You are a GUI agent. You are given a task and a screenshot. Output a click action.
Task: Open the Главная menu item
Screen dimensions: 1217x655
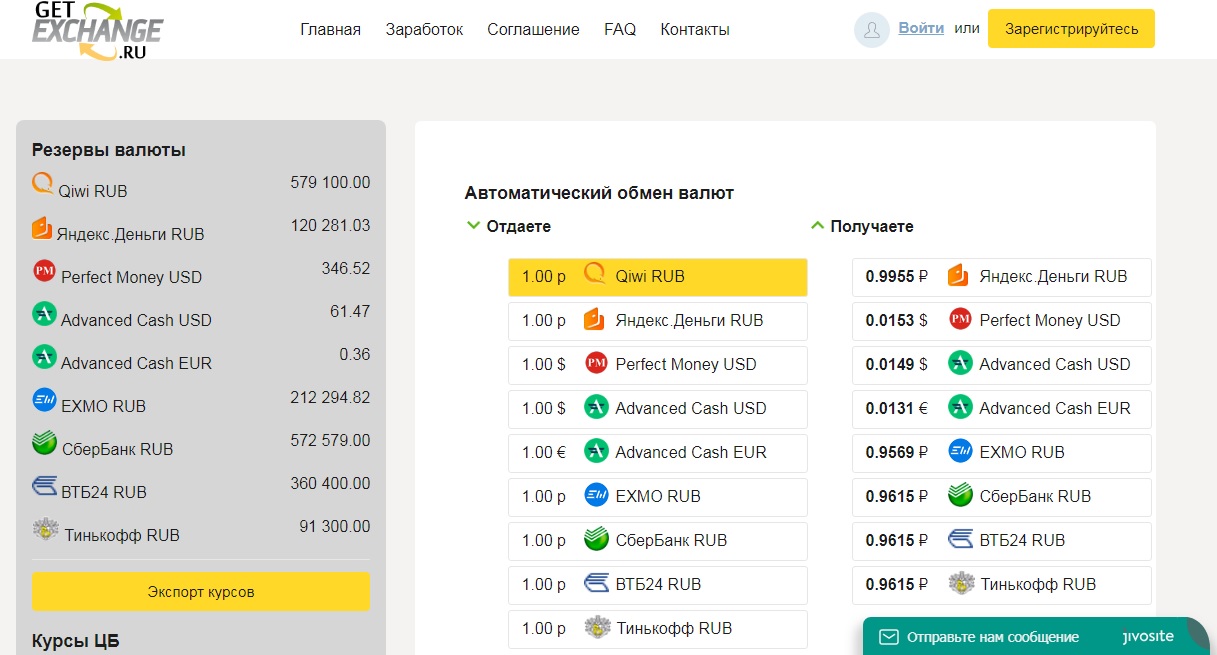(330, 30)
